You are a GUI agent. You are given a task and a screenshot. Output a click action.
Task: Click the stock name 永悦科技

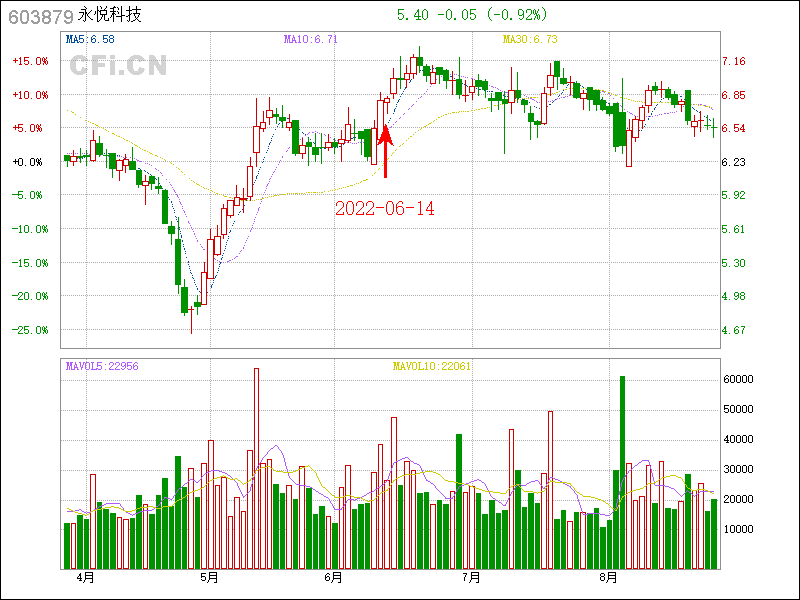(109, 15)
